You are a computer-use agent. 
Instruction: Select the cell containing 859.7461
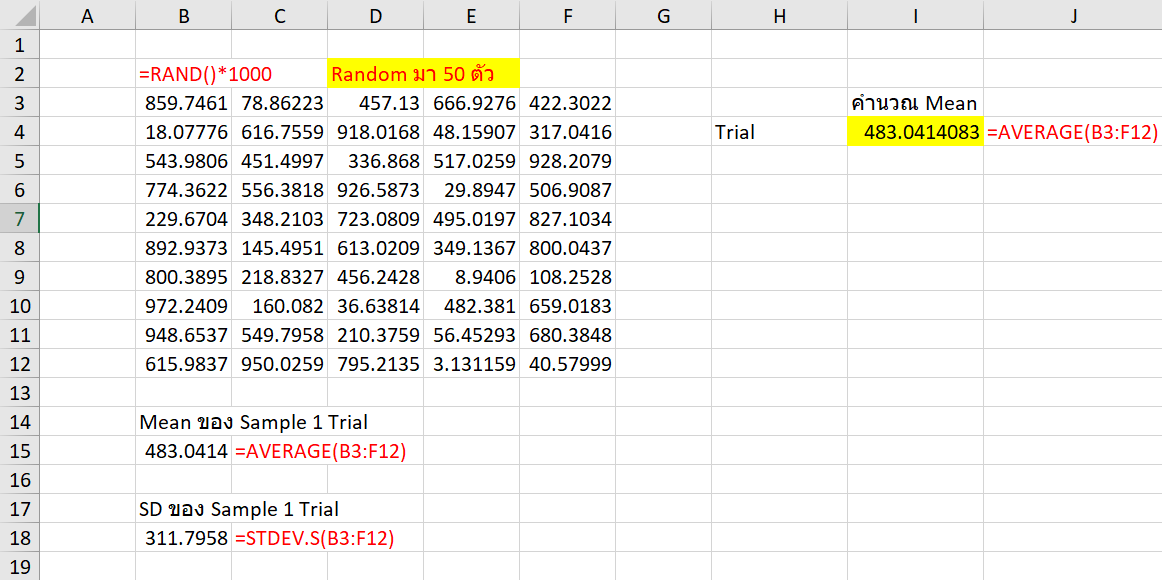(x=183, y=103)
